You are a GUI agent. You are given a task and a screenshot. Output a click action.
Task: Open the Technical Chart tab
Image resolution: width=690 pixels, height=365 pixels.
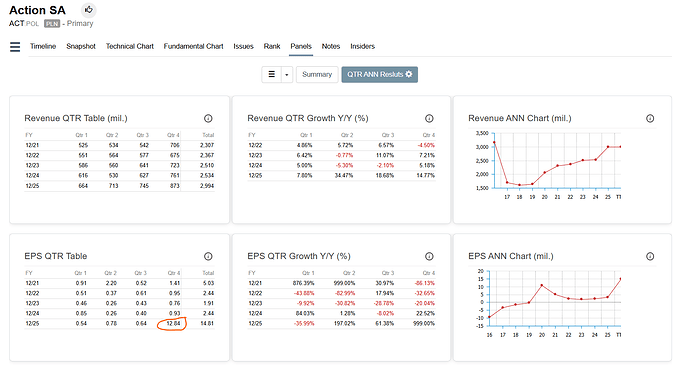pos(130,46)
